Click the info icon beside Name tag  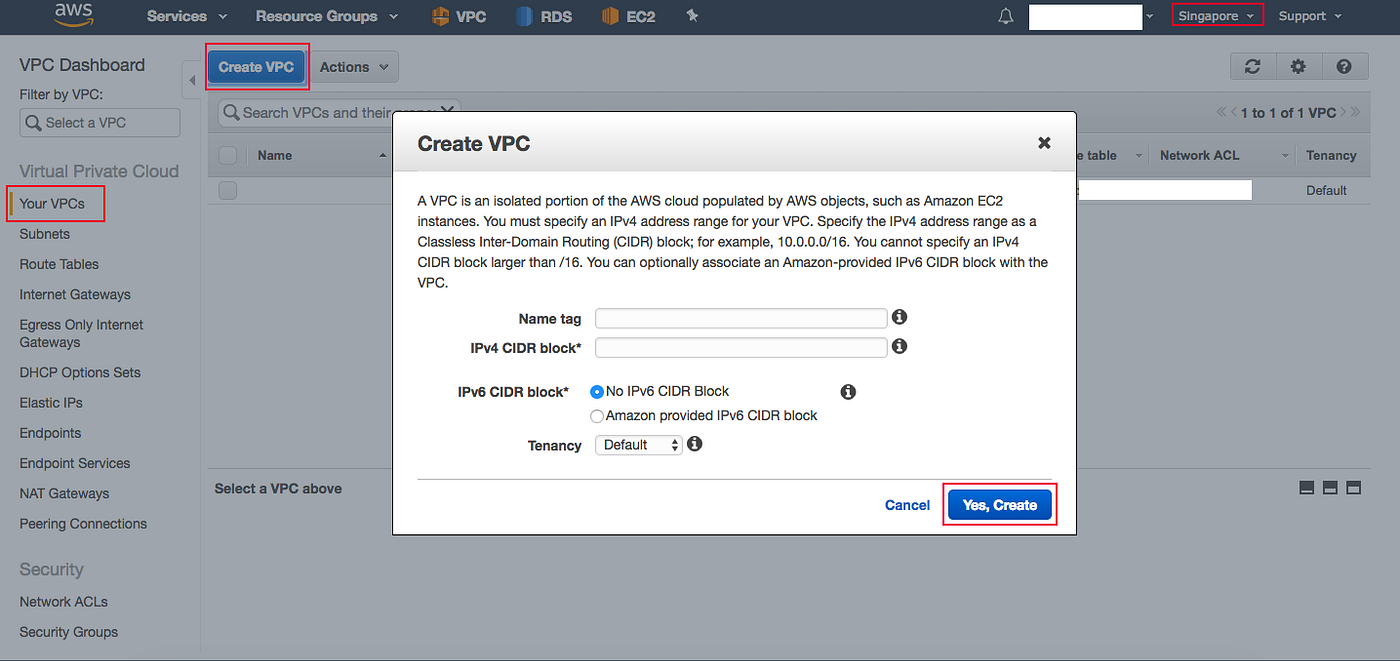tap(898, 317)
